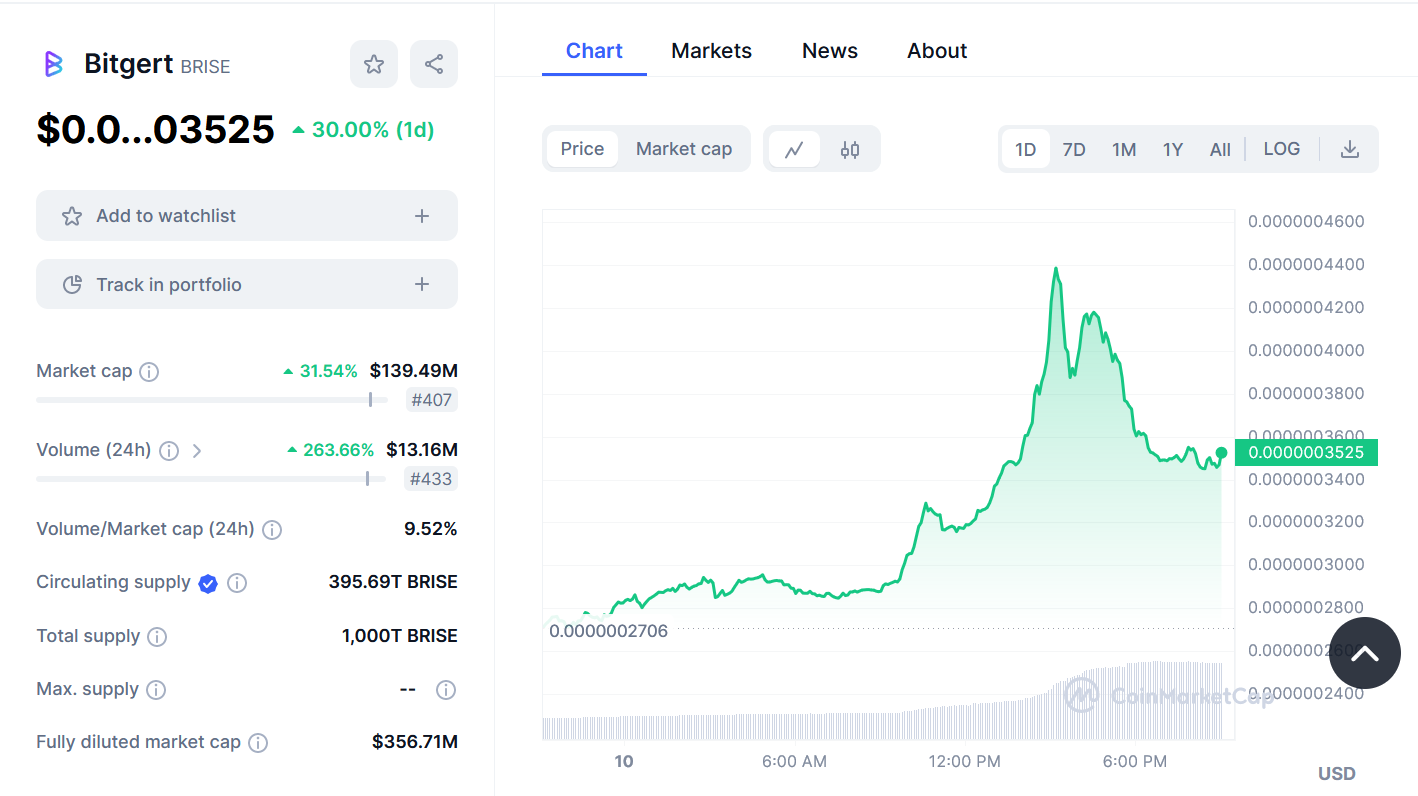Click the 30.00% (1d) change indicator
The image size is (1418, 796).
(x=363, y=130)
